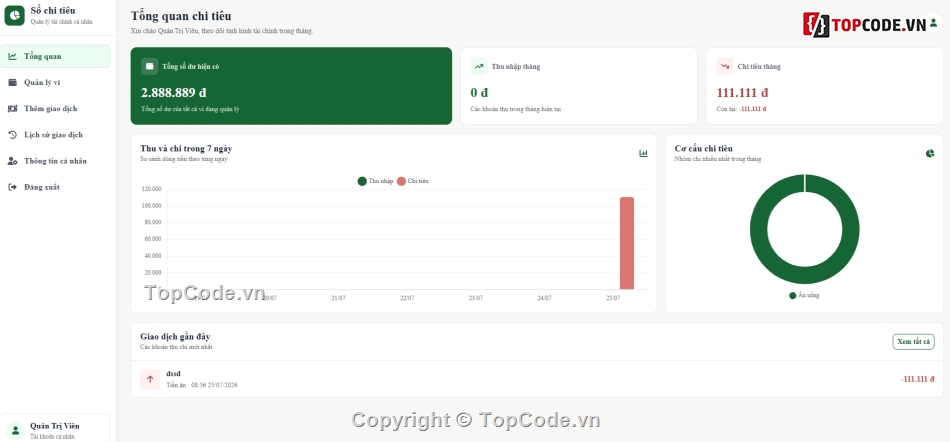Click the user avatar icon at top right
Image resolution: width=950 pixels, height=442 pixels.
(934, 22)
